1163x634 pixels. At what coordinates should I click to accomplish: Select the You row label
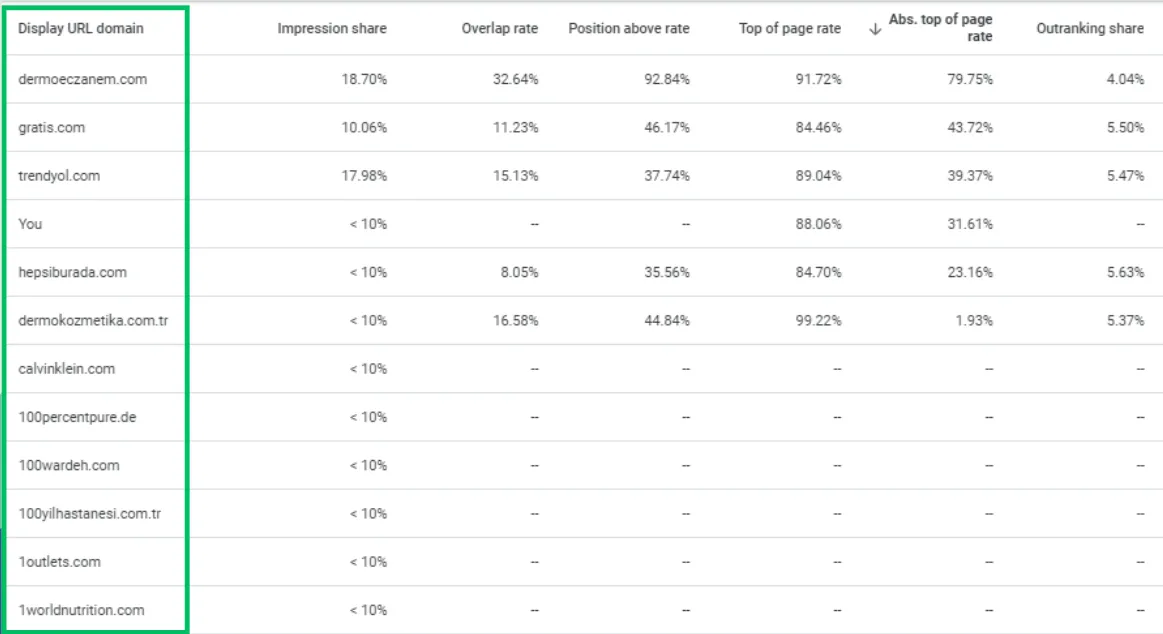point(30,224)
